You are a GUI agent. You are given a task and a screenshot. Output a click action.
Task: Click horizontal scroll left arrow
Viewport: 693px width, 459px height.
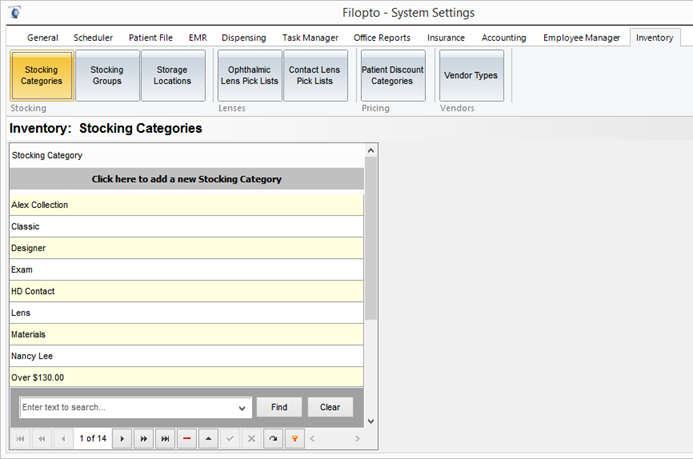312,439
